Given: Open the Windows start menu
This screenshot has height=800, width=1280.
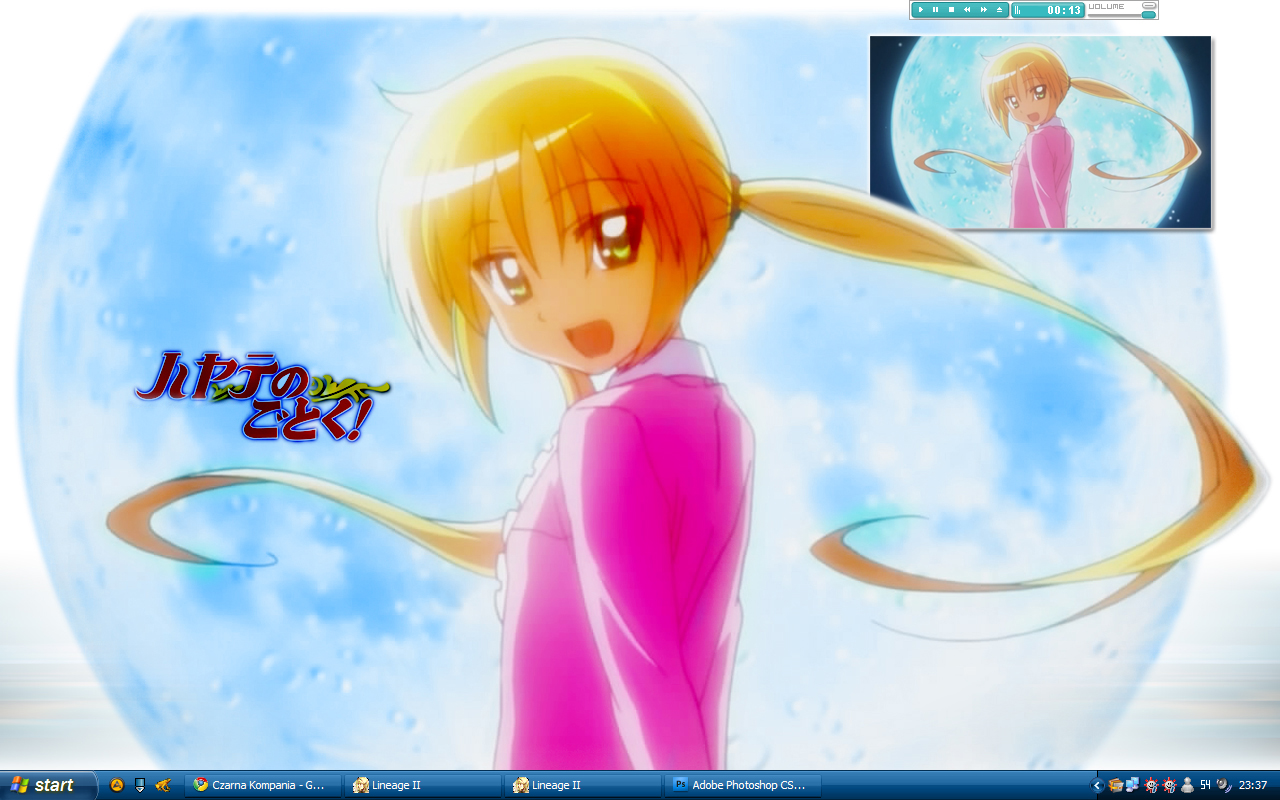Looking at the screenshot, I should click(46, 785).
